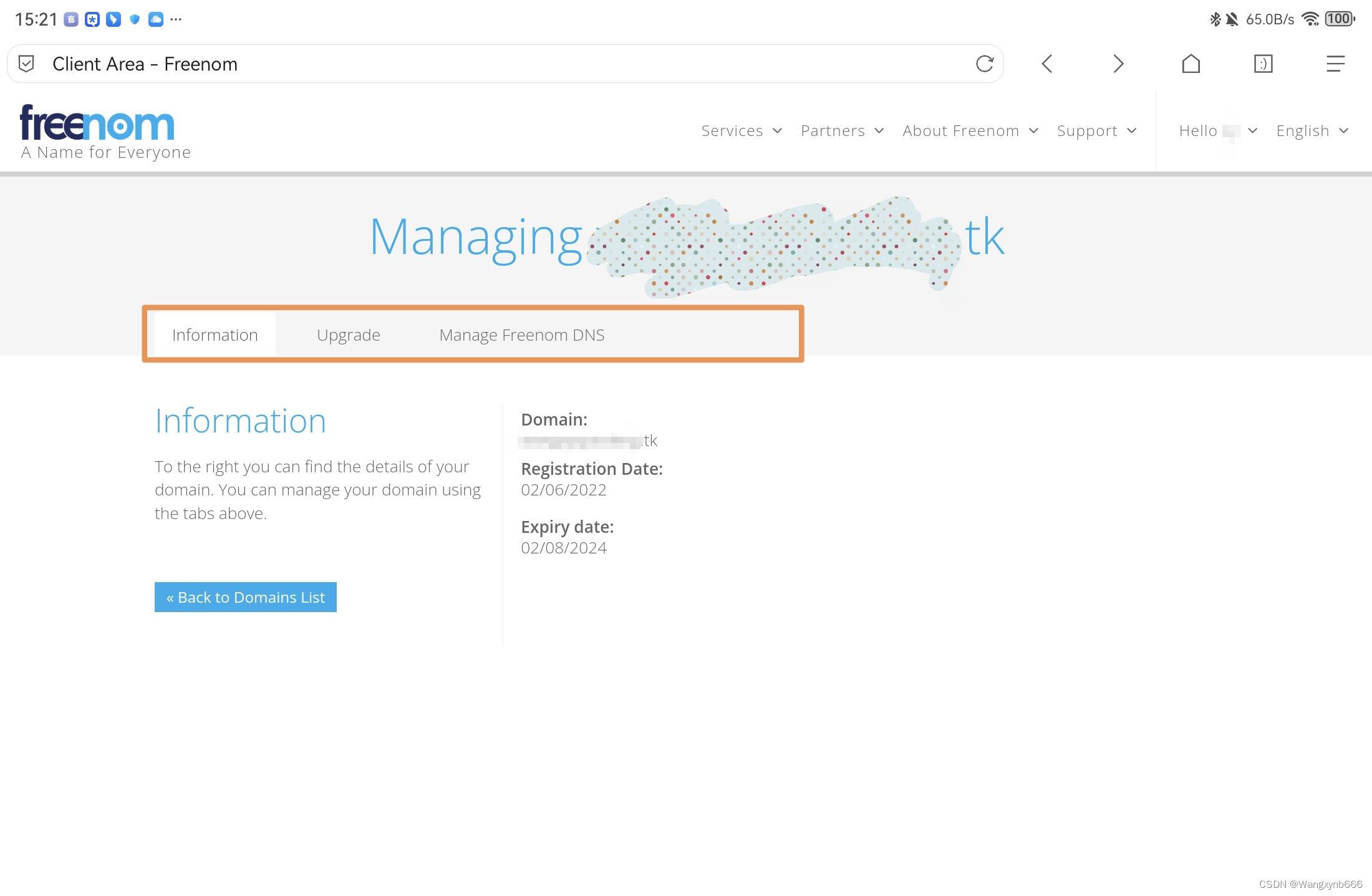The image size is (1372, 896).
Task: Tap the site security shield icon
Action: pyautogui.click(x=26, y=64)
